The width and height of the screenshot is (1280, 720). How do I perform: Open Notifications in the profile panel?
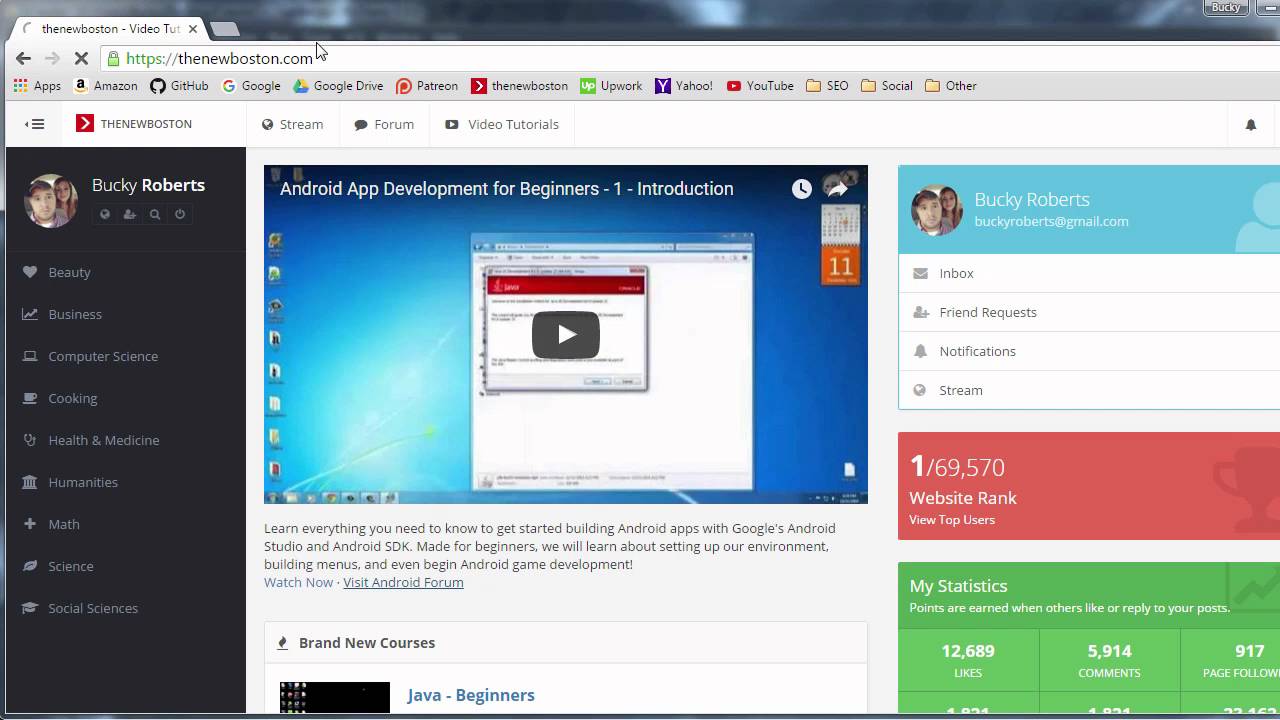[1089, 351]
